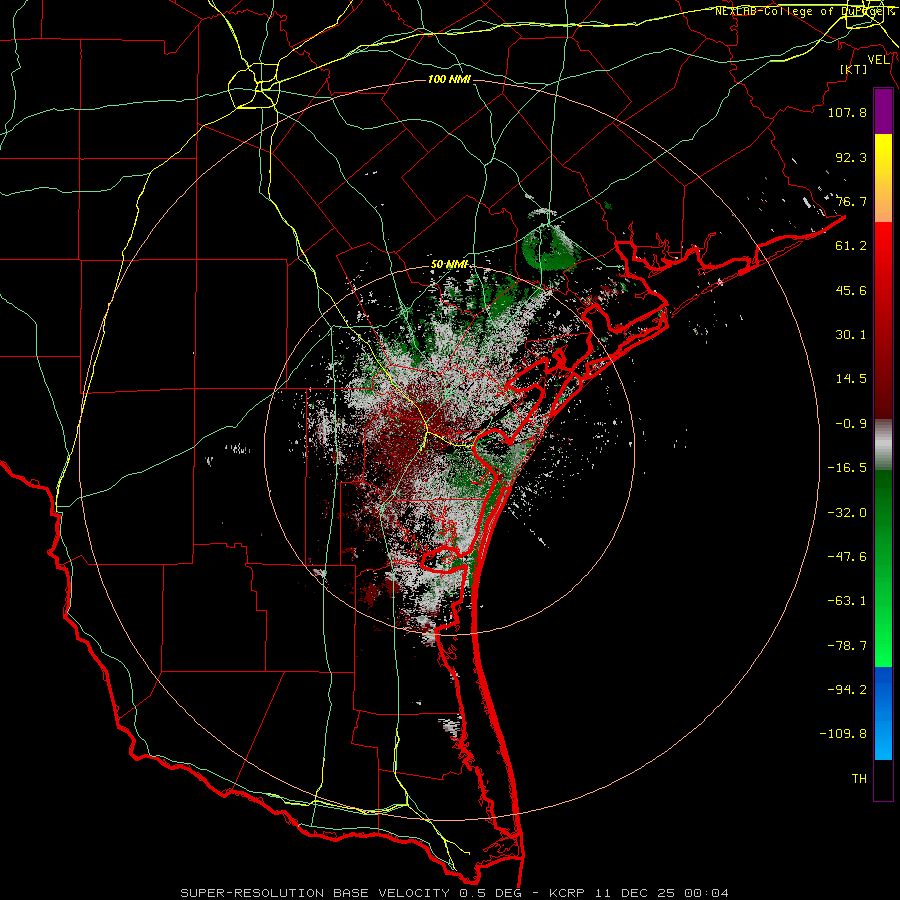900x900 pixels.
Task: Click the purple segment of the velocity color bar
Action: click(883, 111)
